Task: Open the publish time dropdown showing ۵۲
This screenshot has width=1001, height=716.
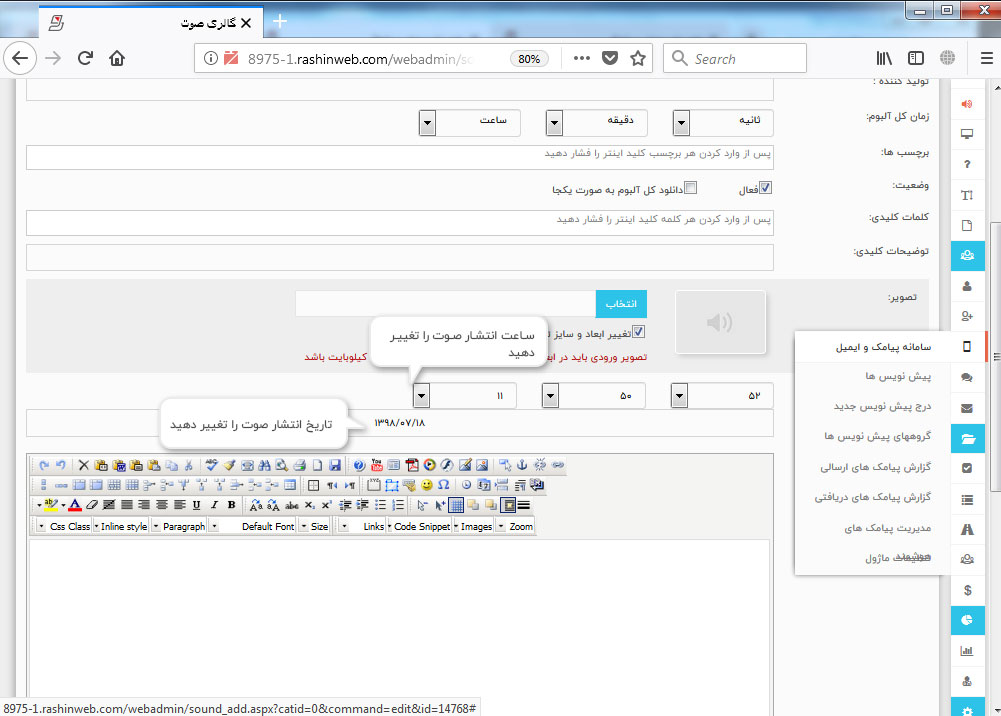Action: [x=723, y=396]
